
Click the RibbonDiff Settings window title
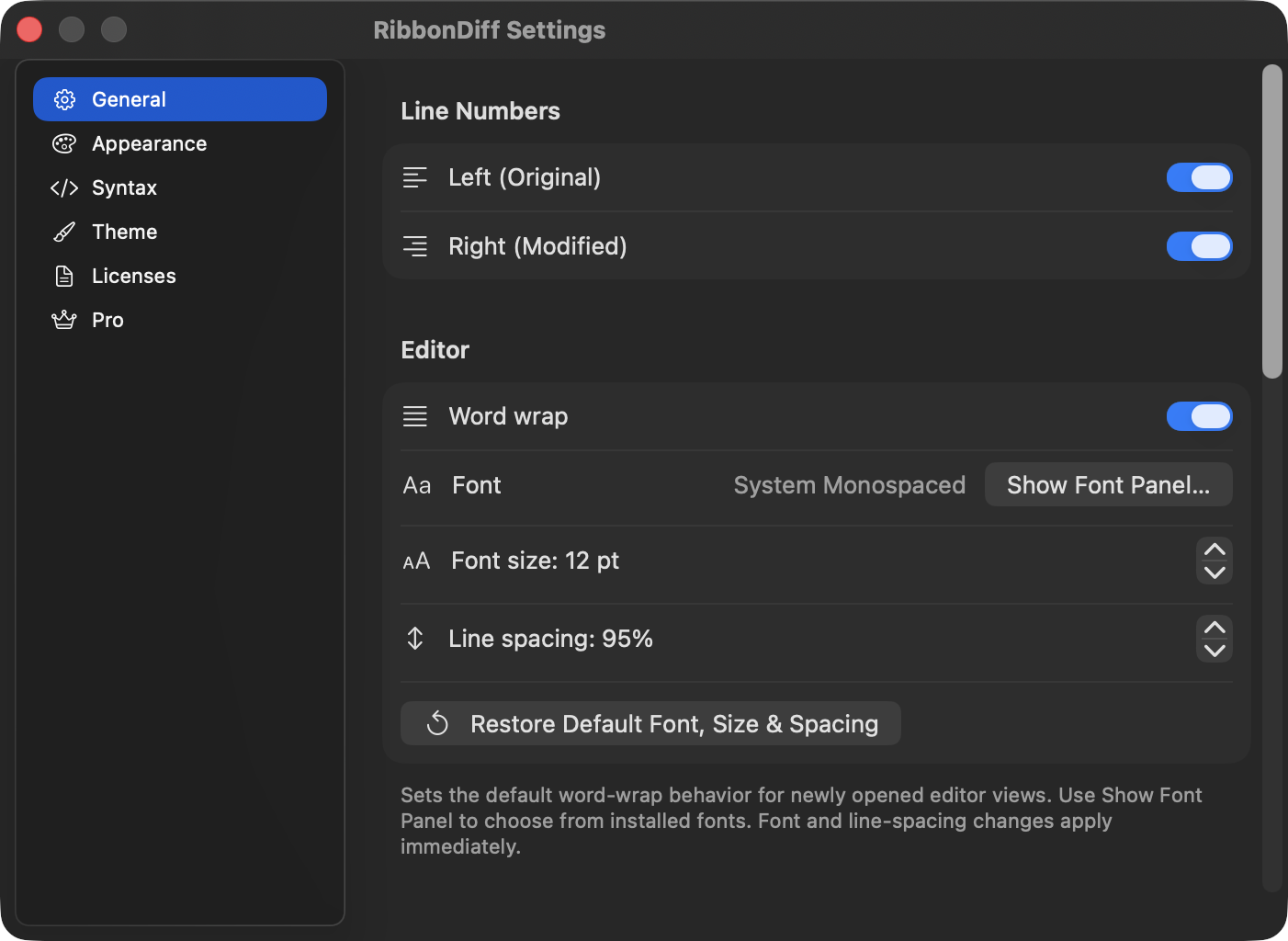tap(490, 30)
